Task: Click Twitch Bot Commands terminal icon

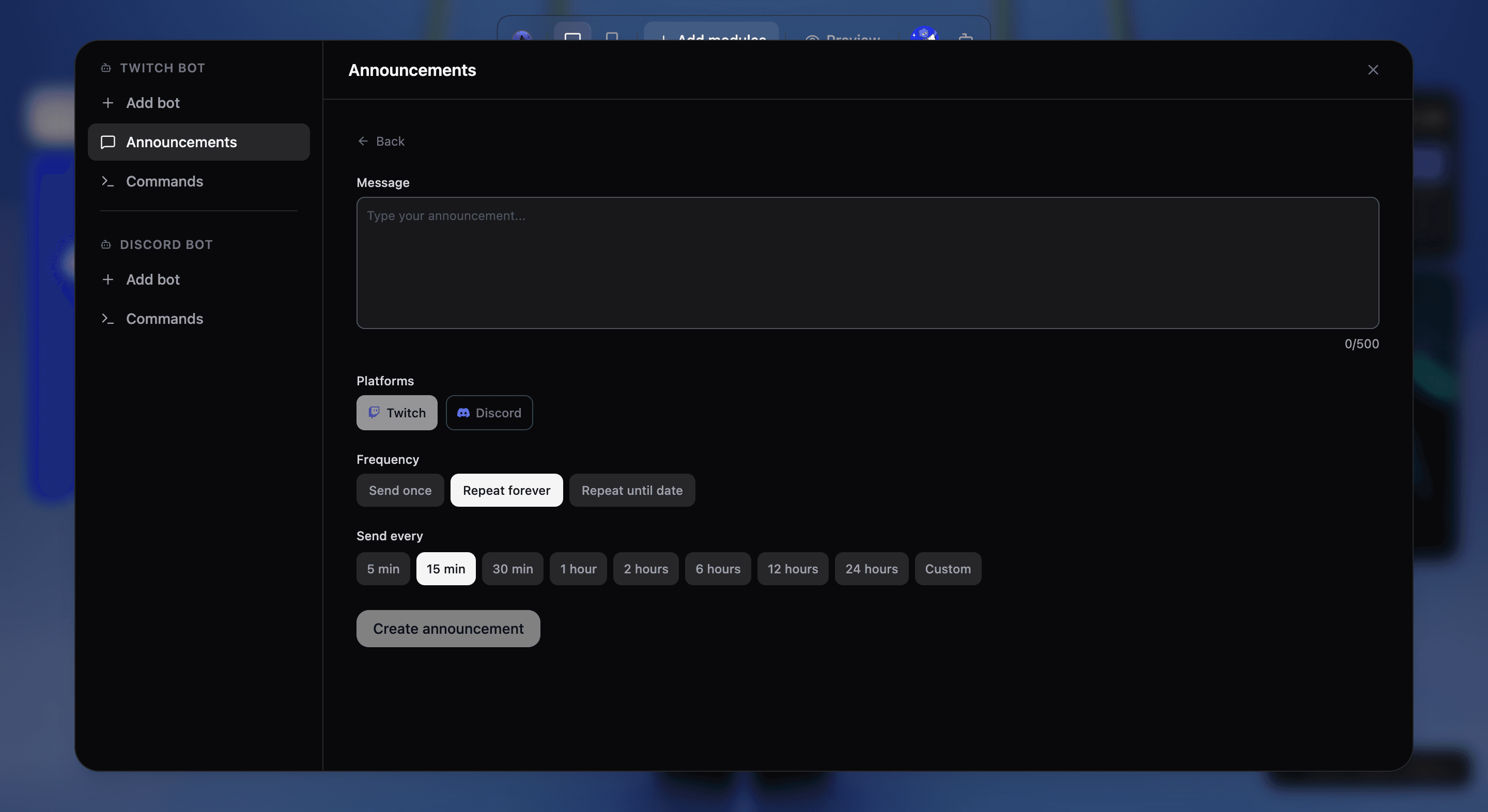Action: [x=107, y=181]
